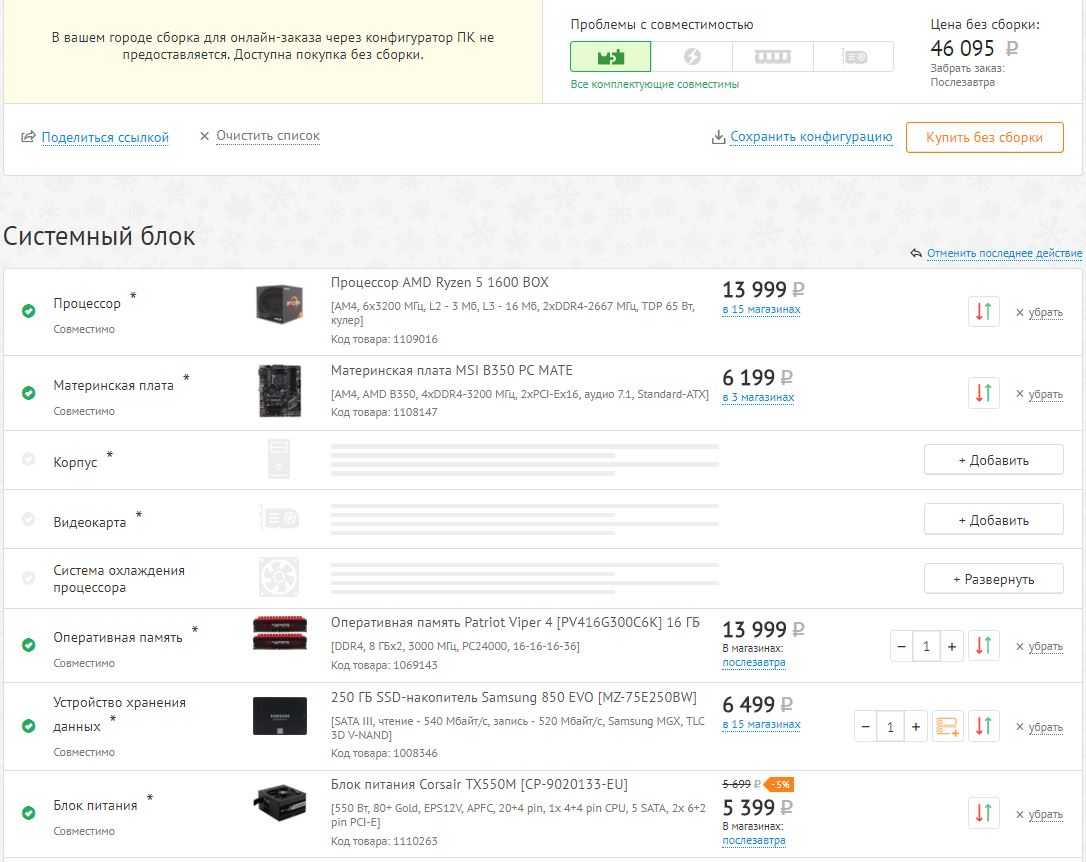The image size is (1086, 862).
Task: Open Материнская плата MSI B350 PC MATE title
Action: tap(452, 370)
